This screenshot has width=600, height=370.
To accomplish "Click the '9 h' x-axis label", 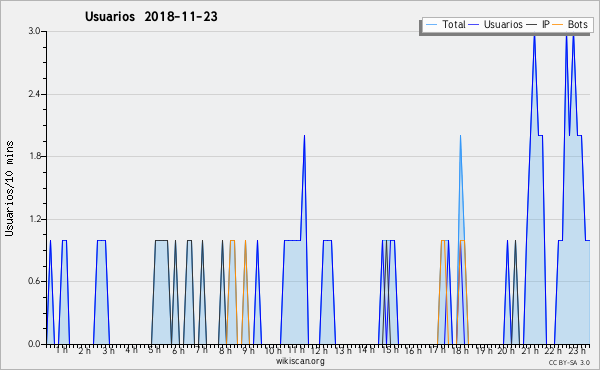I will (248, 350).
